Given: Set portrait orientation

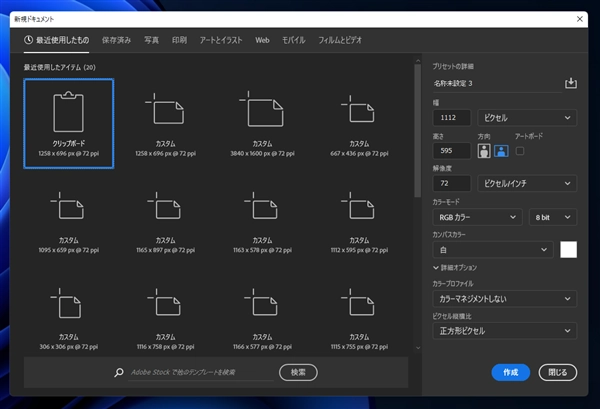Looking at the screenshot, I should click(484, 151).
